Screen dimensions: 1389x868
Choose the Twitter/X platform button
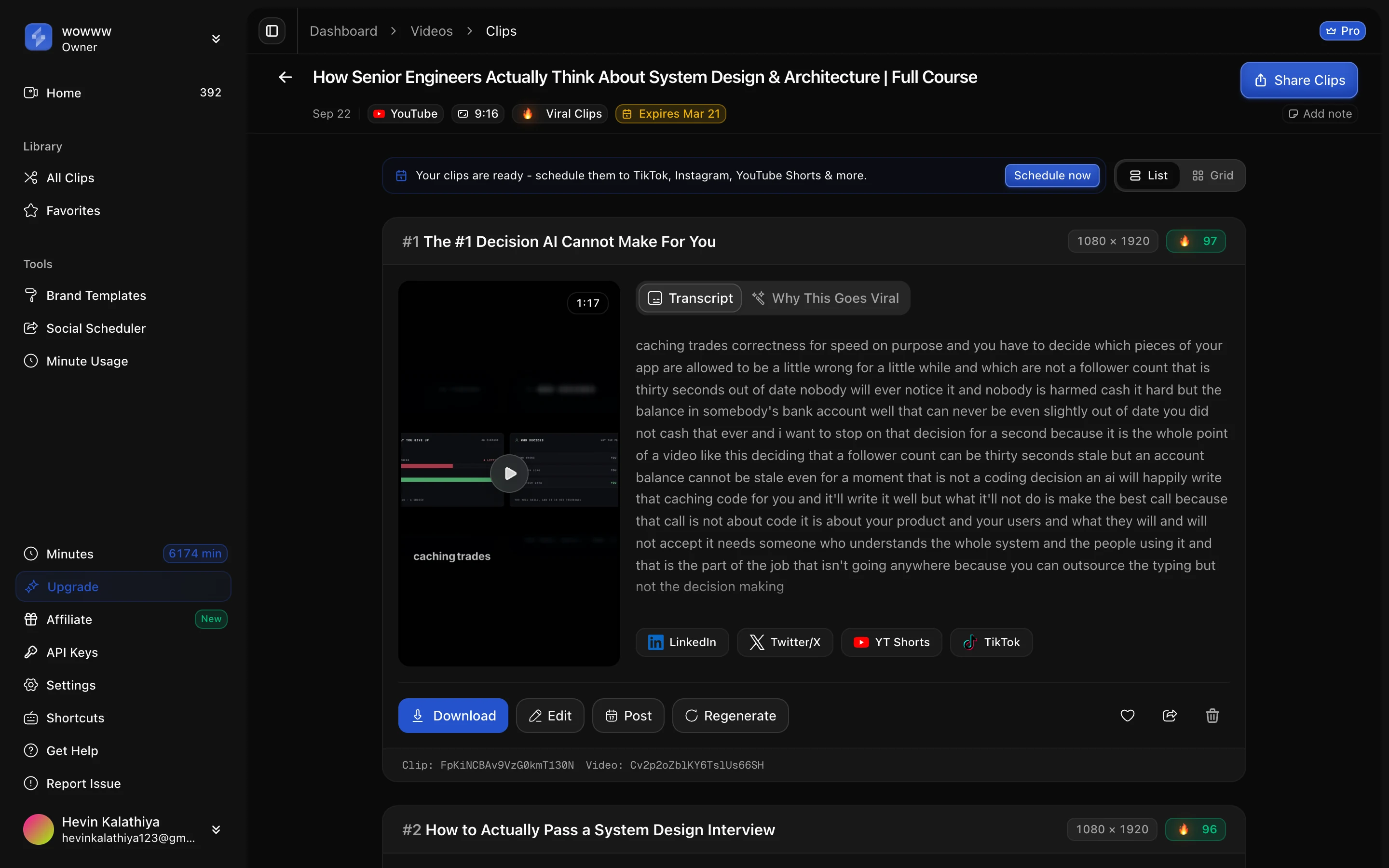785,642
